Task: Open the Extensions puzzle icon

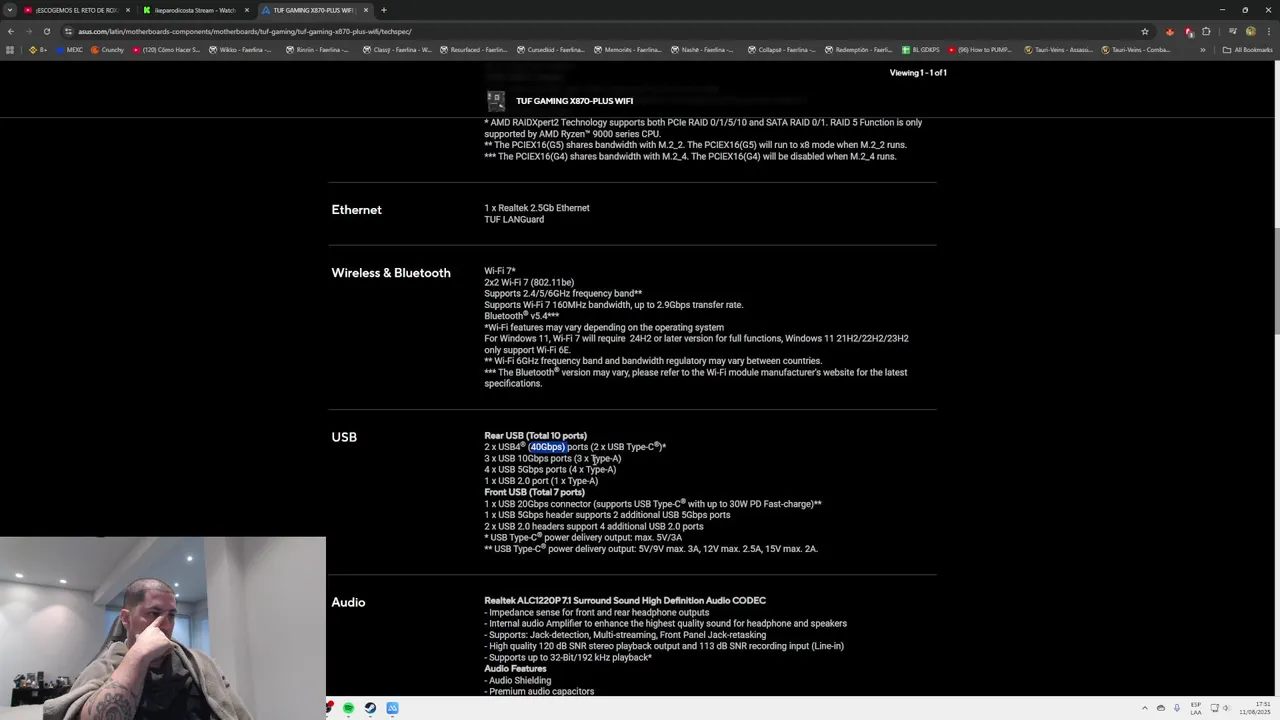Action: tap(1206, 31)
